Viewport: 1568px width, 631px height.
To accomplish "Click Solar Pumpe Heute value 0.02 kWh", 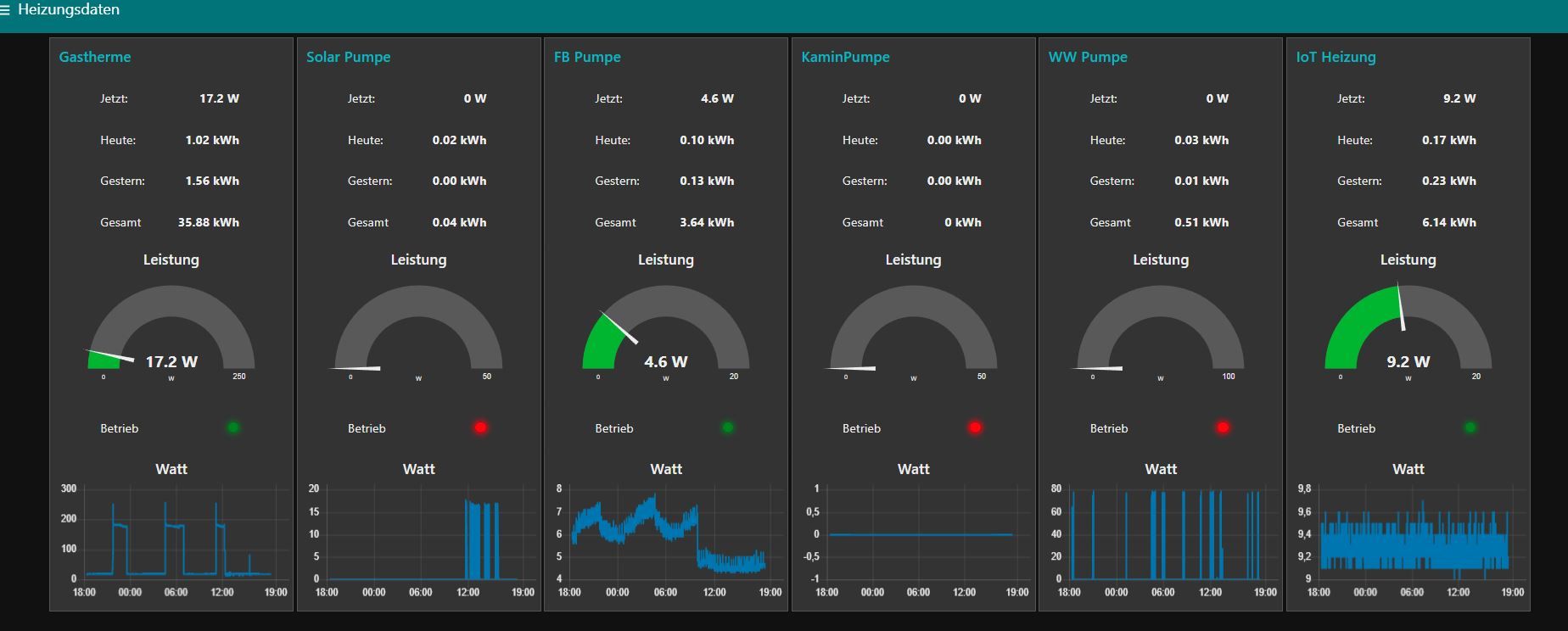I will 460,140.
